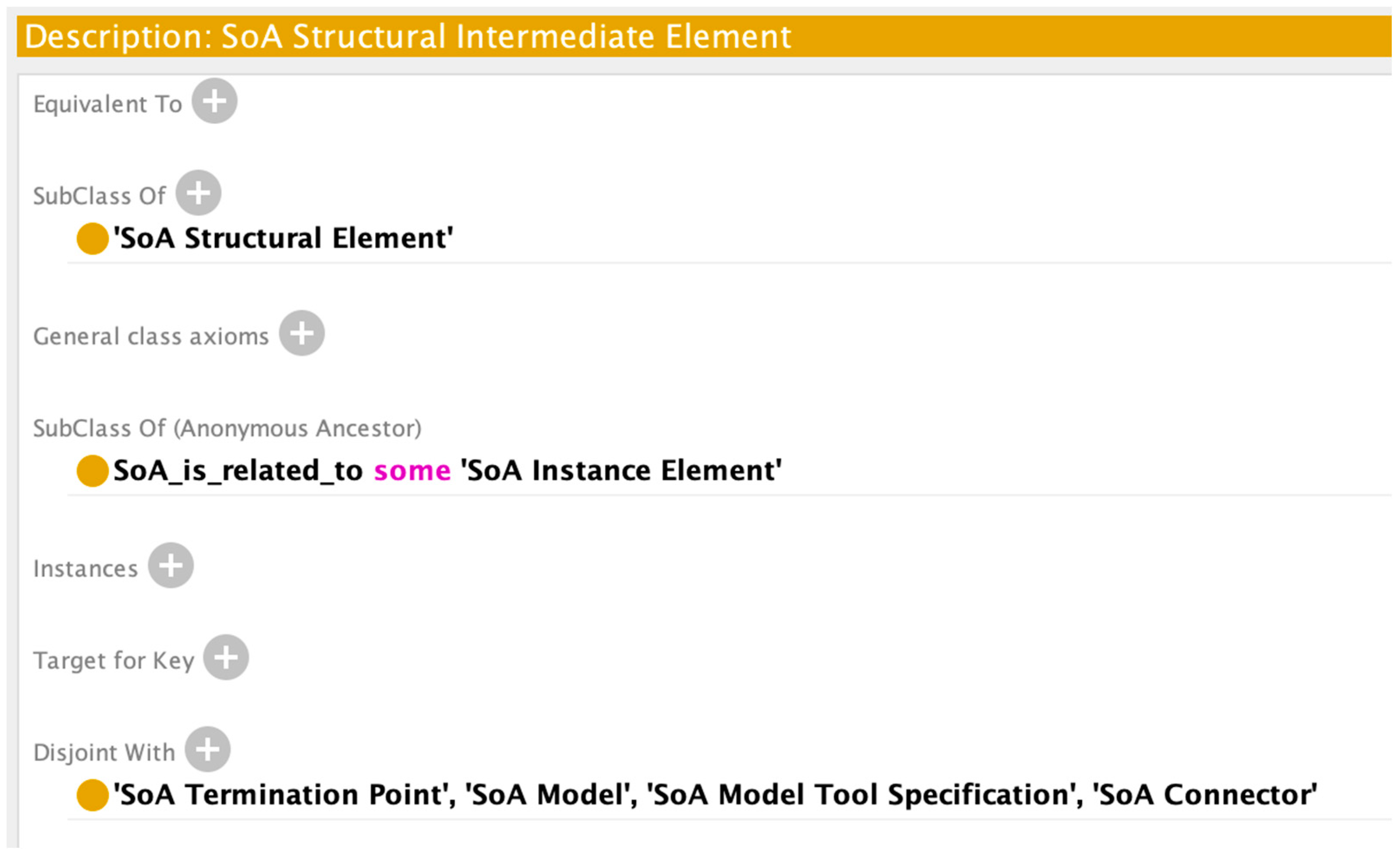Click the 'Equivalent To' section label
Viewport: 1400px width, 856px height.
(x=108, y=104)
